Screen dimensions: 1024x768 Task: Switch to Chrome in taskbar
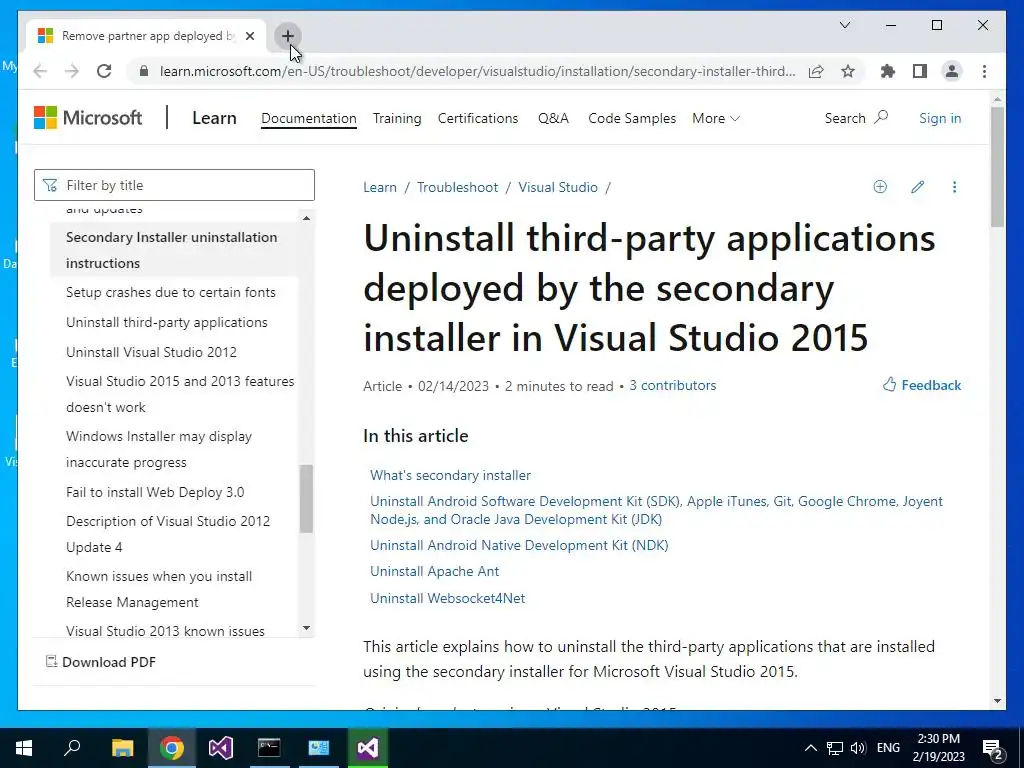[x=171, y=748]
